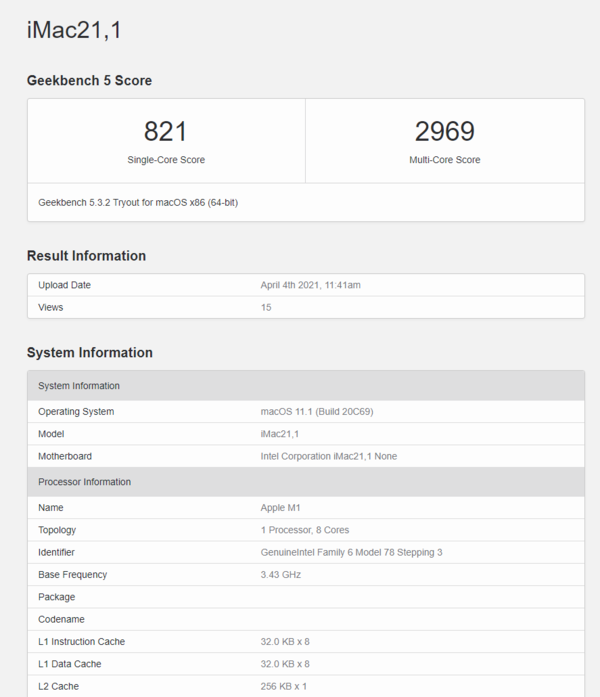Click the gray System Information table header row
Viewport: 600px width, 697px height.
tap(306, 385)
